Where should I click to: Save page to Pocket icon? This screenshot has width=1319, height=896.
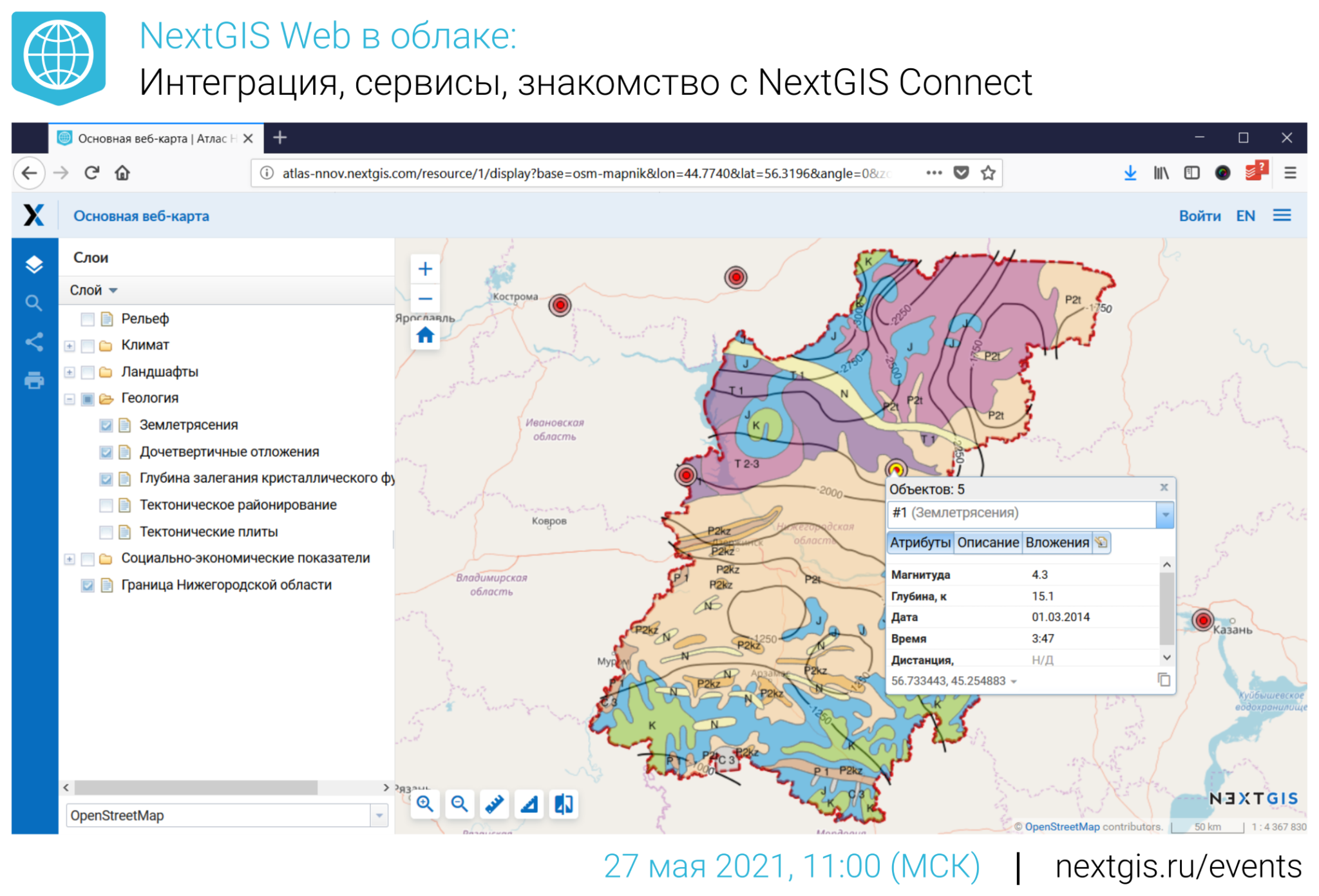point(961,173)
